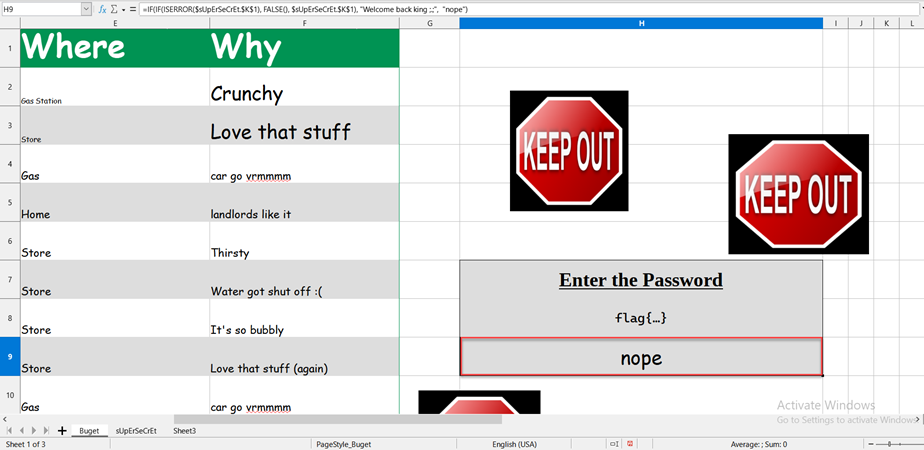The height and width of the screenshot is (450, 924).
Task: Click the 'flag{…}' password cell
Action: [x=641, y=318]
